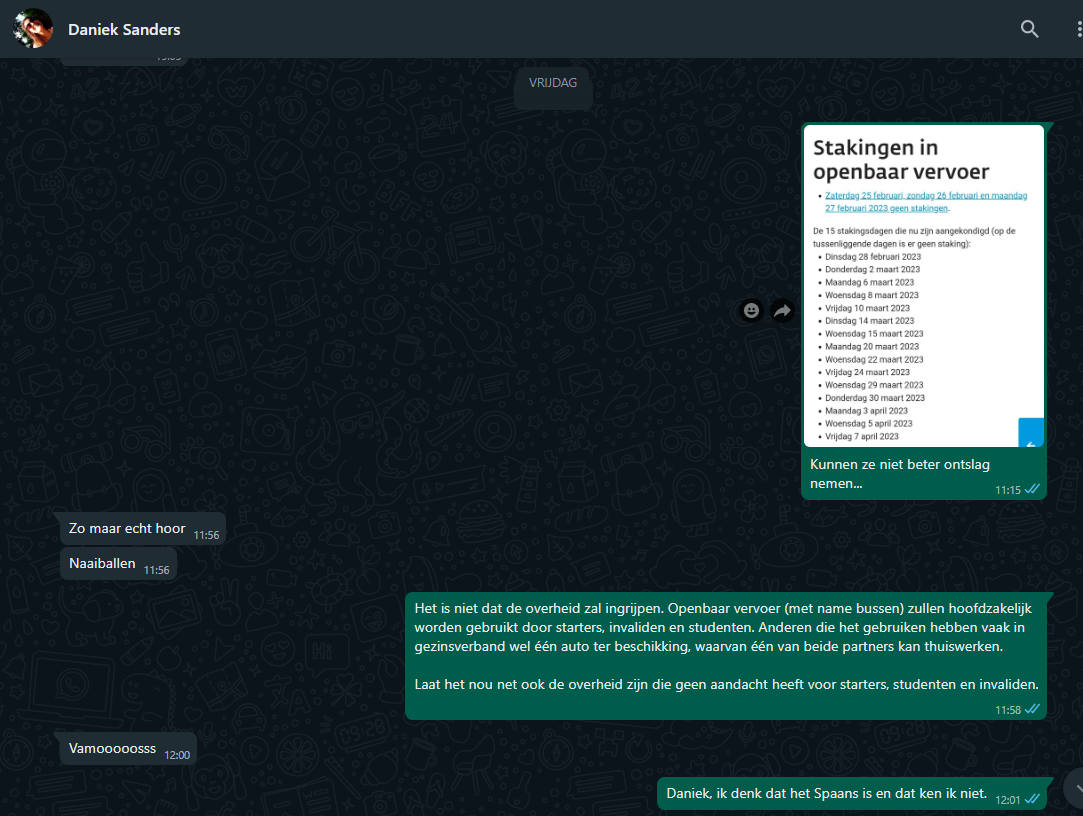Click the contact name Daniek Sanders
1083x816 pixels.
point(124,30)
